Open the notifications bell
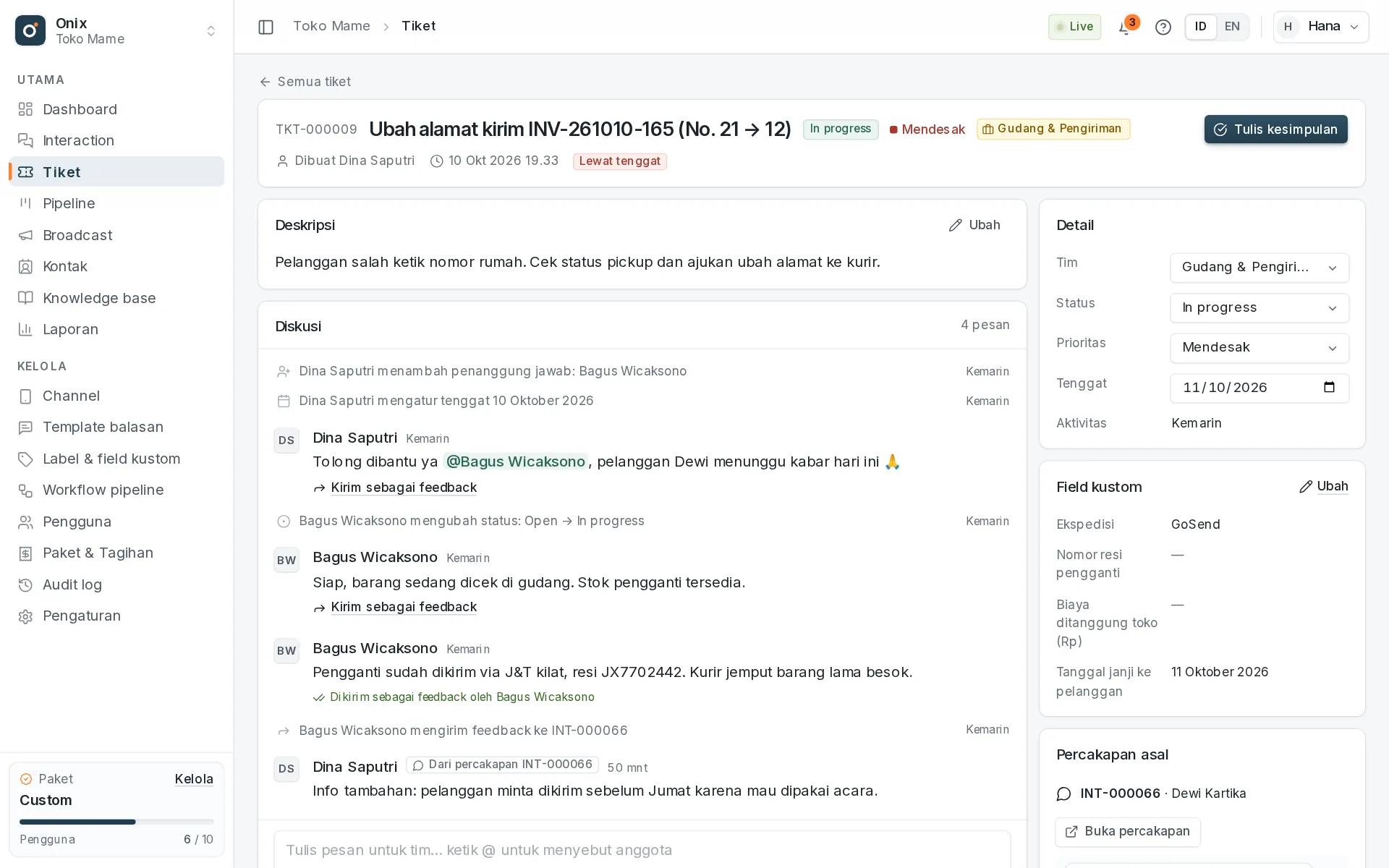Image resolution: width=1389 pixels, height=868 pixels. tap(1125, 27)
